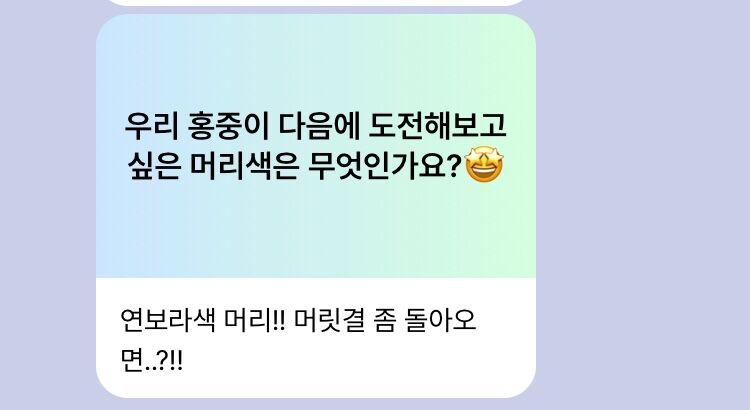The image size is (750, 410).
Task: Open the answer text 연보라색 머리!!
Action: [202, 320]
